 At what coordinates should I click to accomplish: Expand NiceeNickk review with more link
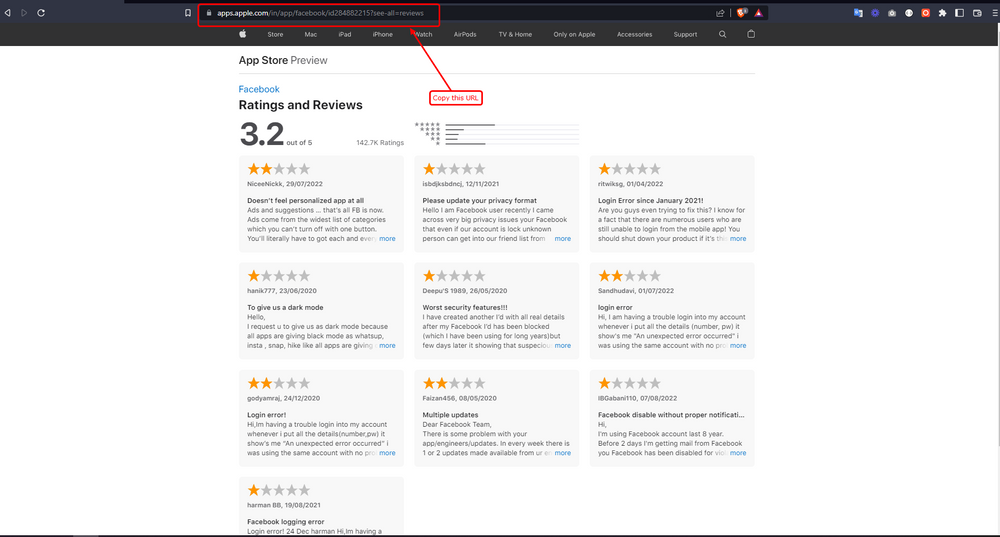click(x=387, y=239)
